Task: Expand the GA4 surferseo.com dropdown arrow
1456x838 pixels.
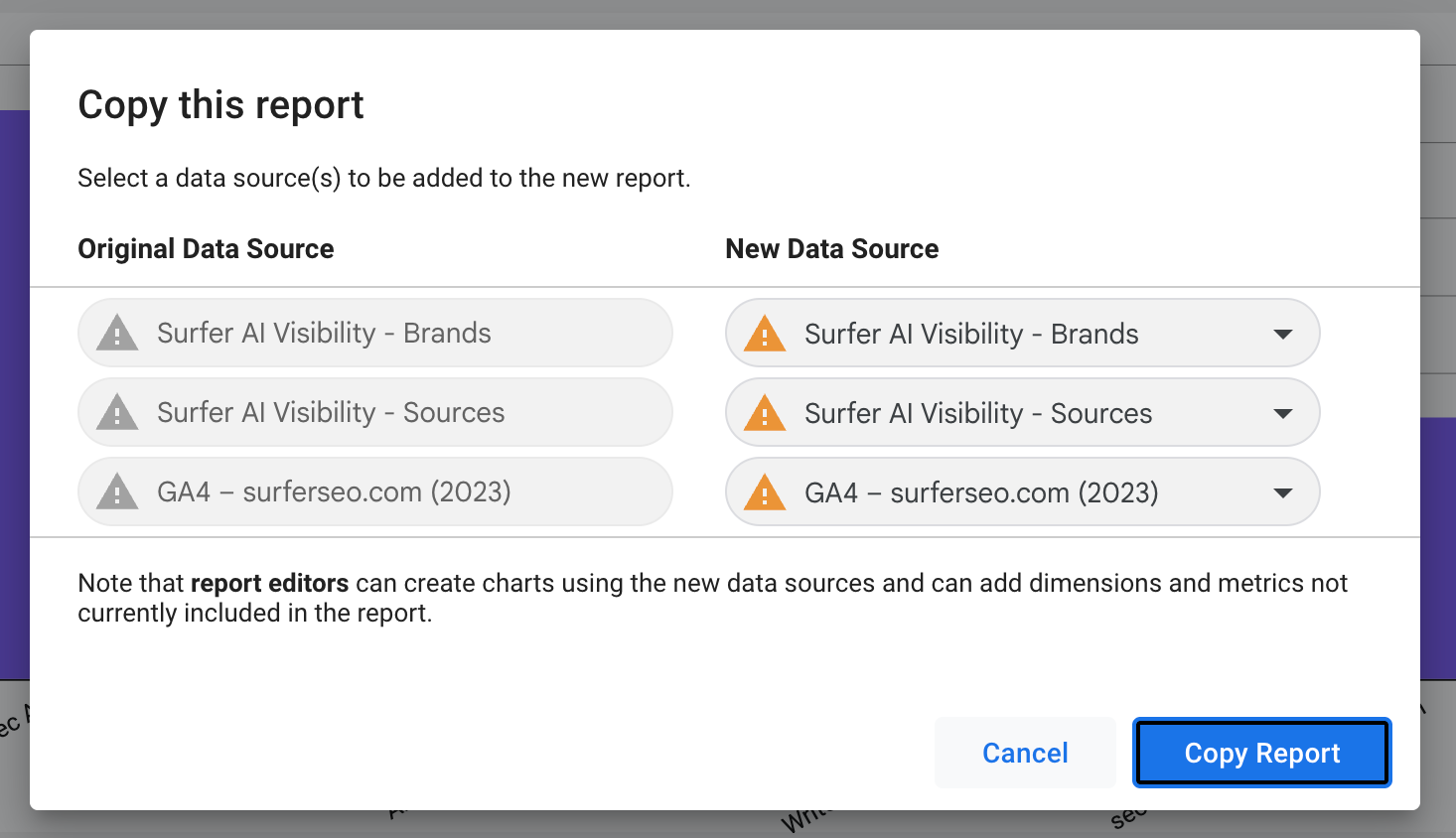Action: [x=1283, y=492]
